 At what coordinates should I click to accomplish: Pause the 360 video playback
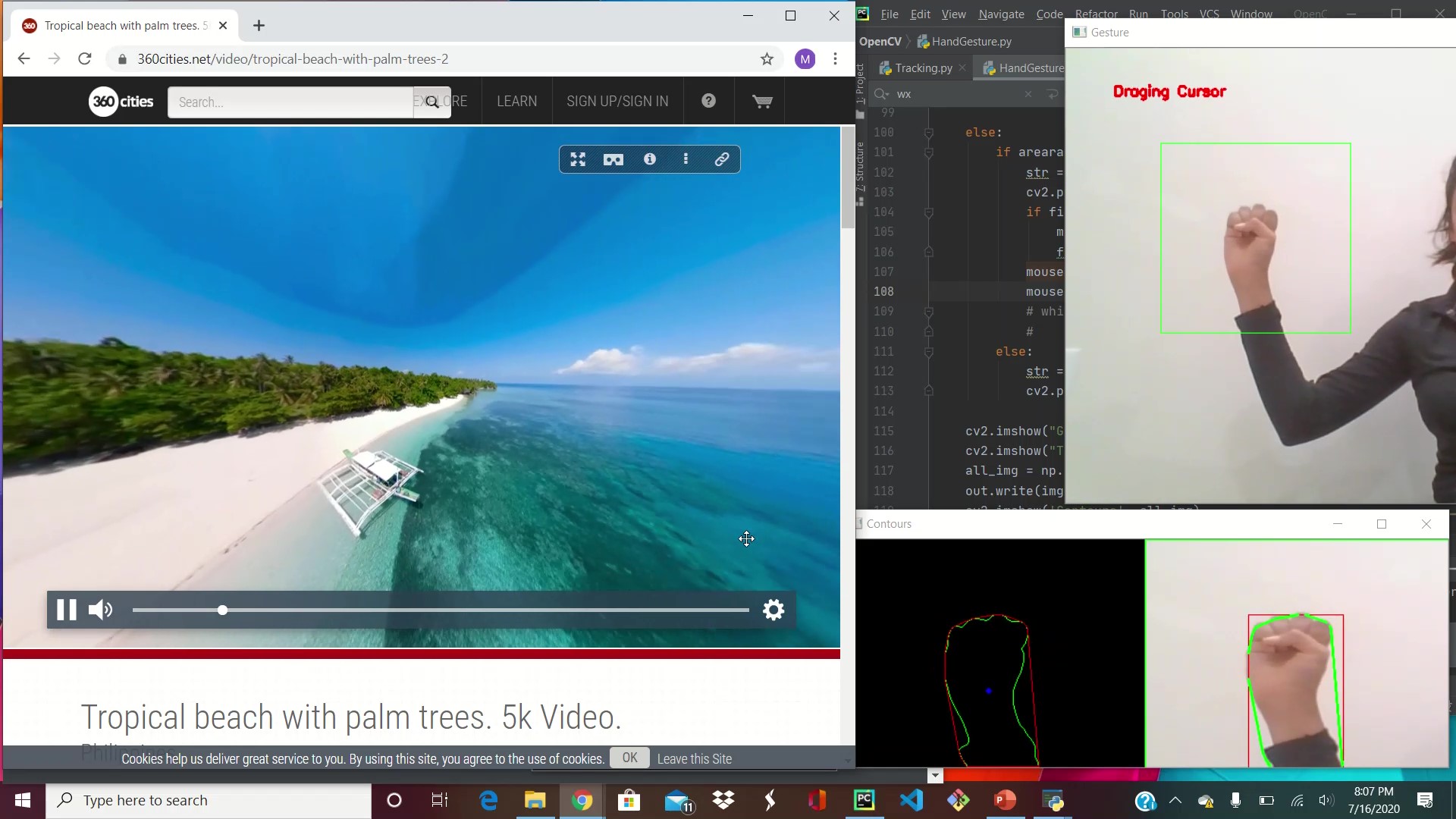67,610
